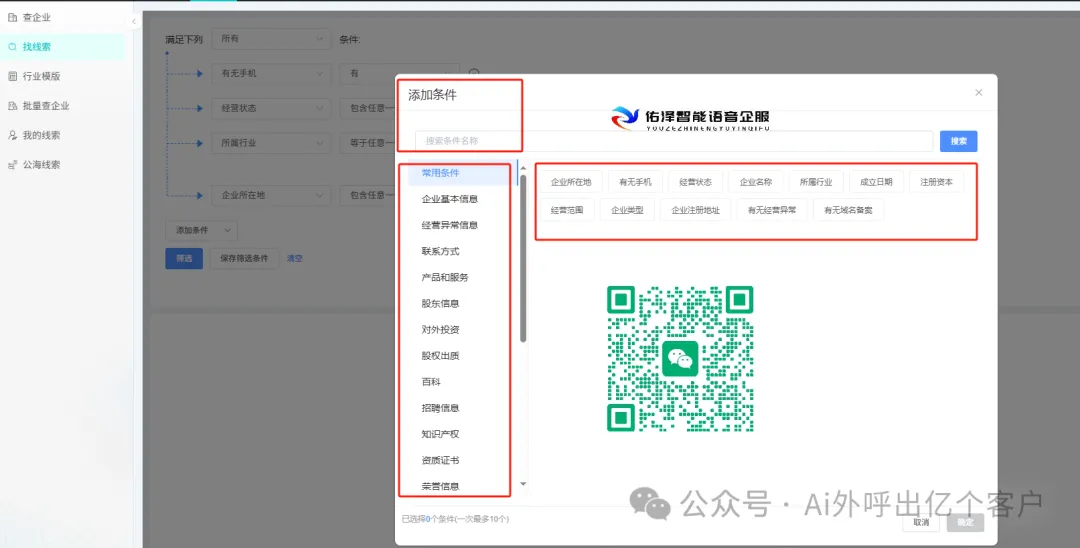Toggle the 有无经营异常 condition tag
This screenshot has height=548, width=1080.
[772, 210]
